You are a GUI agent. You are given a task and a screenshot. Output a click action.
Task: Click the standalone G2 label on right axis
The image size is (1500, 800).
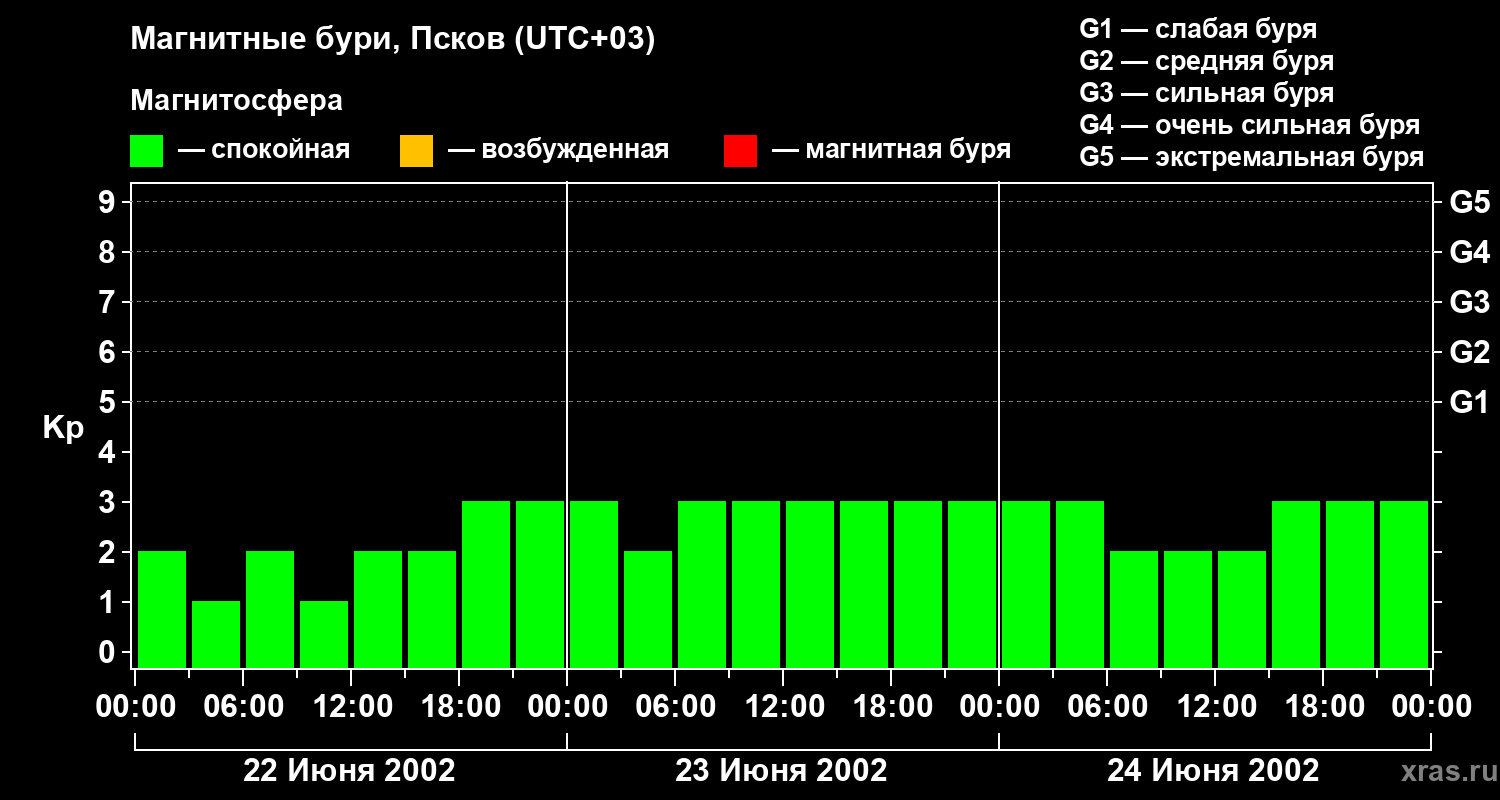1470,352
